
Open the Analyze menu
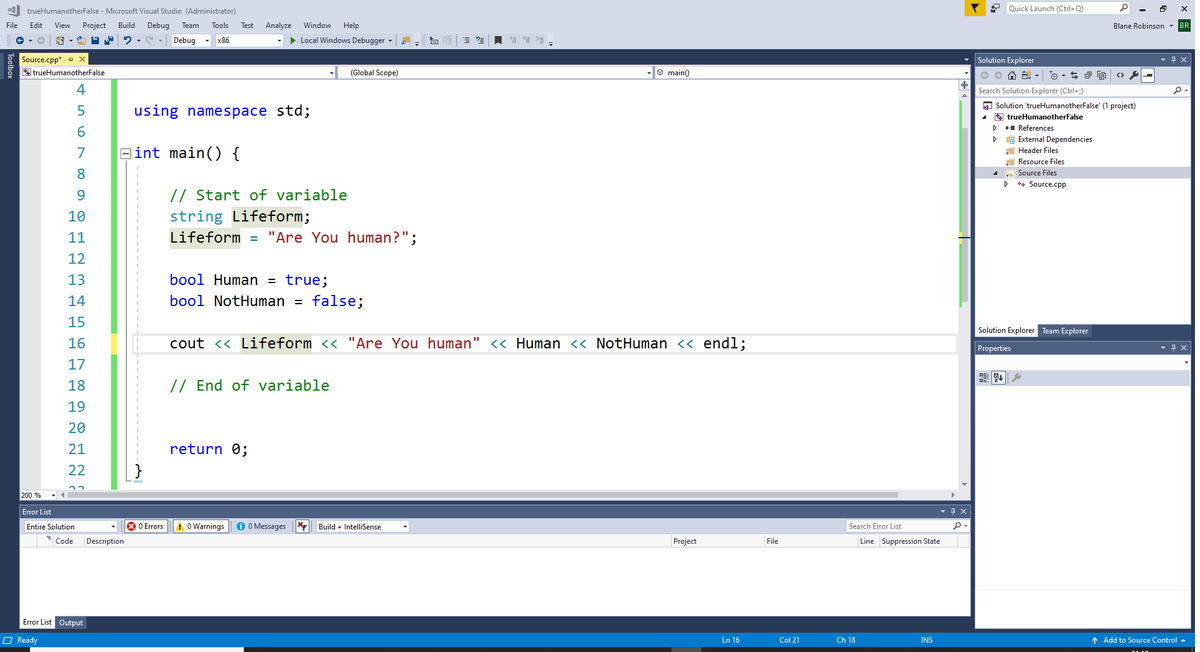tap(278, 25)
